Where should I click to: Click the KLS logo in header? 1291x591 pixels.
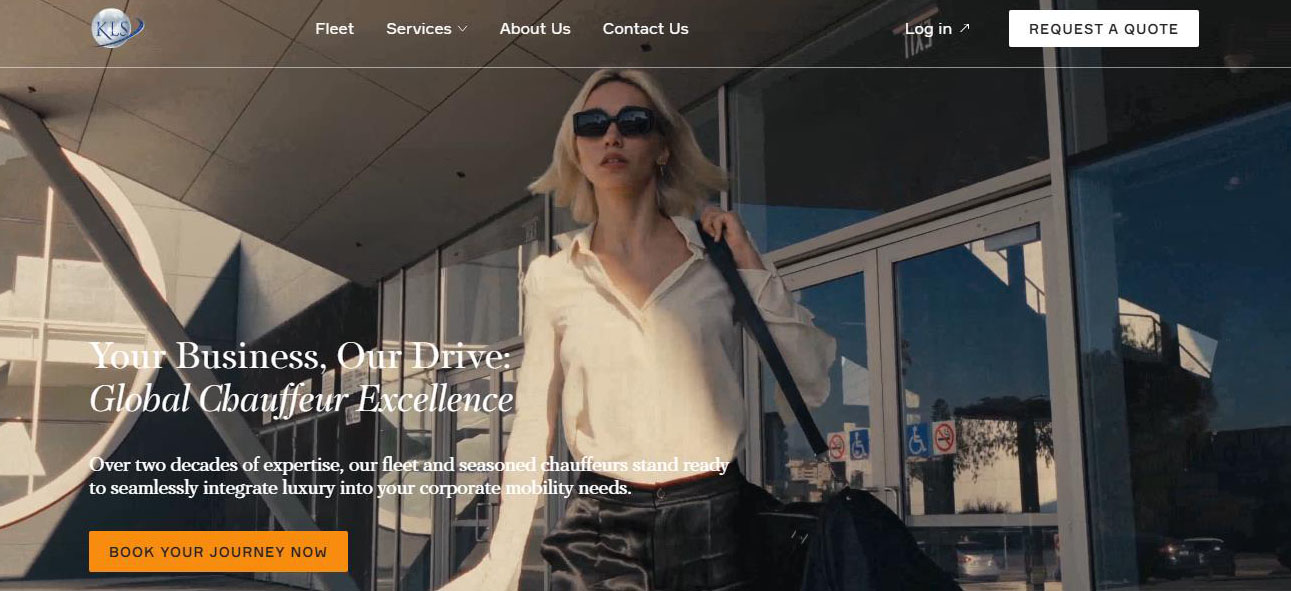click(x=117, y=28)
